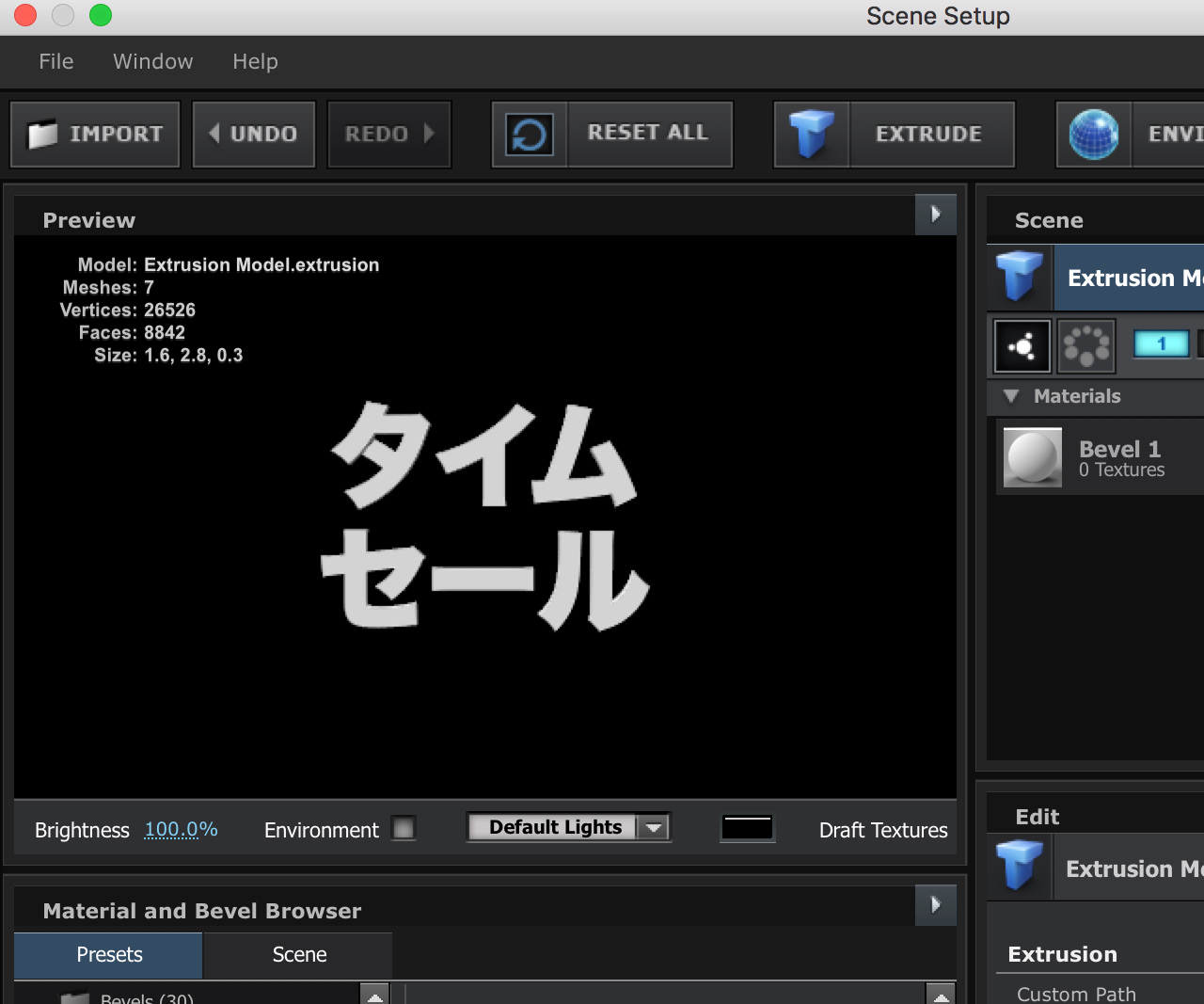
Task: Collapse the Materials section triangle
Action: click(1011, 396)
